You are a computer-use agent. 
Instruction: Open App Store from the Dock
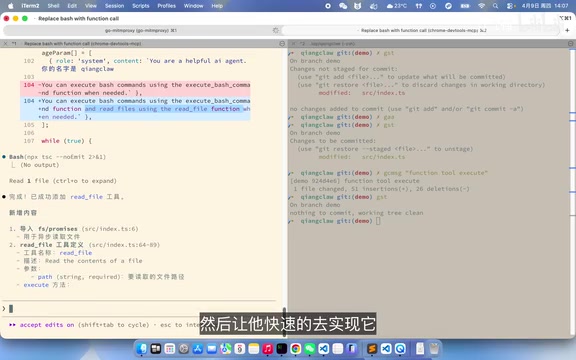[x=198, y=348]
